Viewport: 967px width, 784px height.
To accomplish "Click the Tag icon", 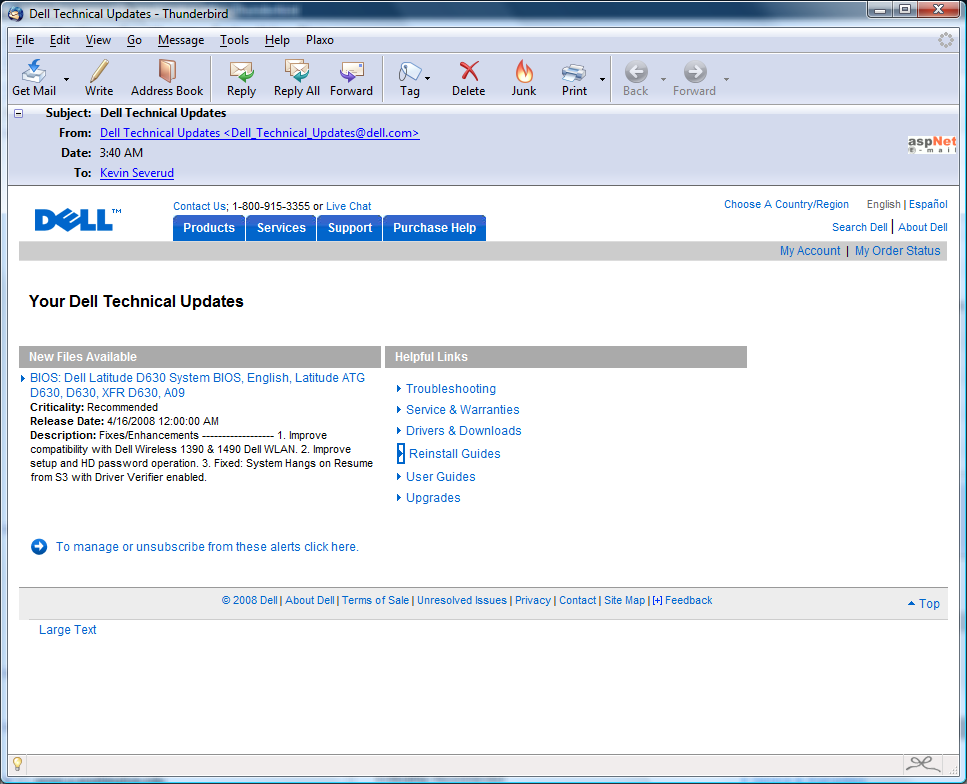I will (409, 72).
